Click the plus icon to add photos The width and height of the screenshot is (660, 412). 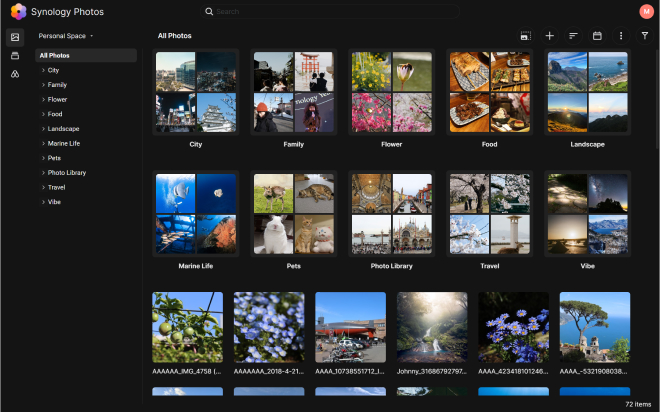pyautogui.click(x=549, y=36)
